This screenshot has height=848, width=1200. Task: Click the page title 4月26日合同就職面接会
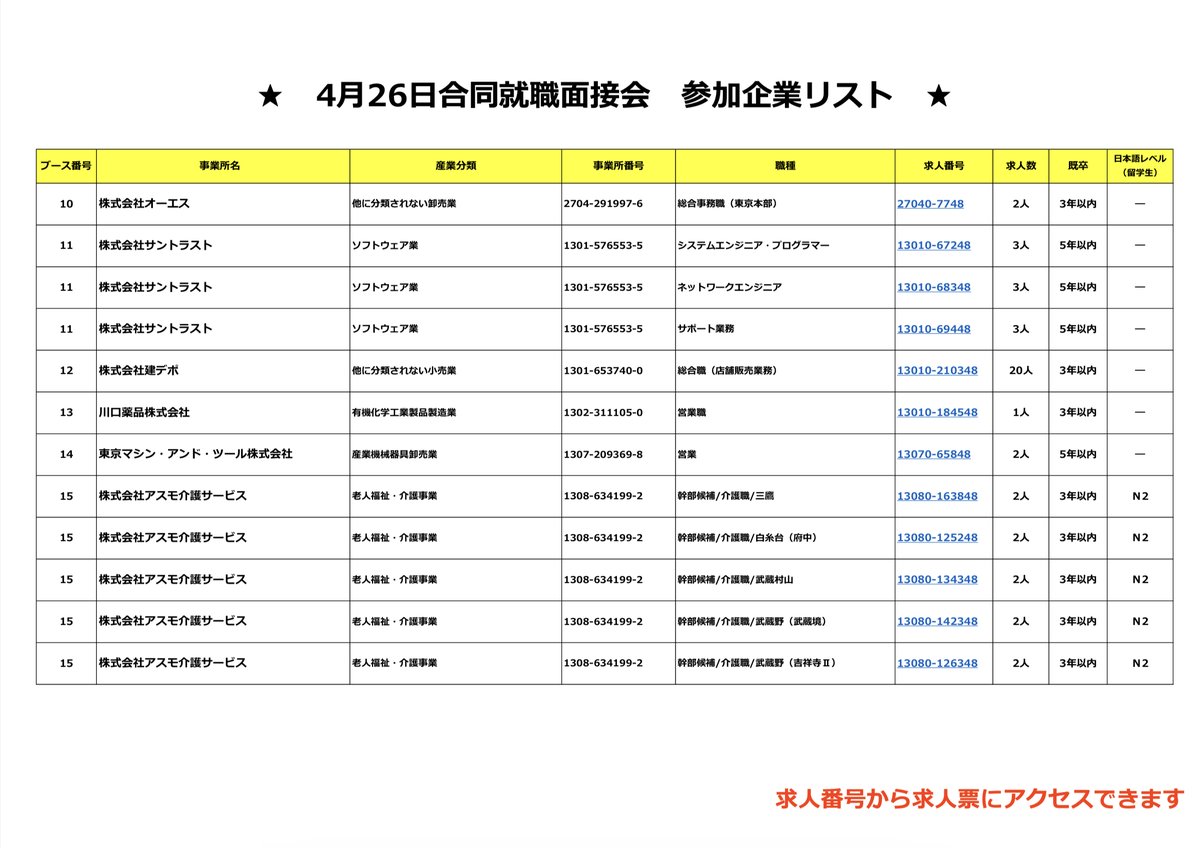click(482, 95)
